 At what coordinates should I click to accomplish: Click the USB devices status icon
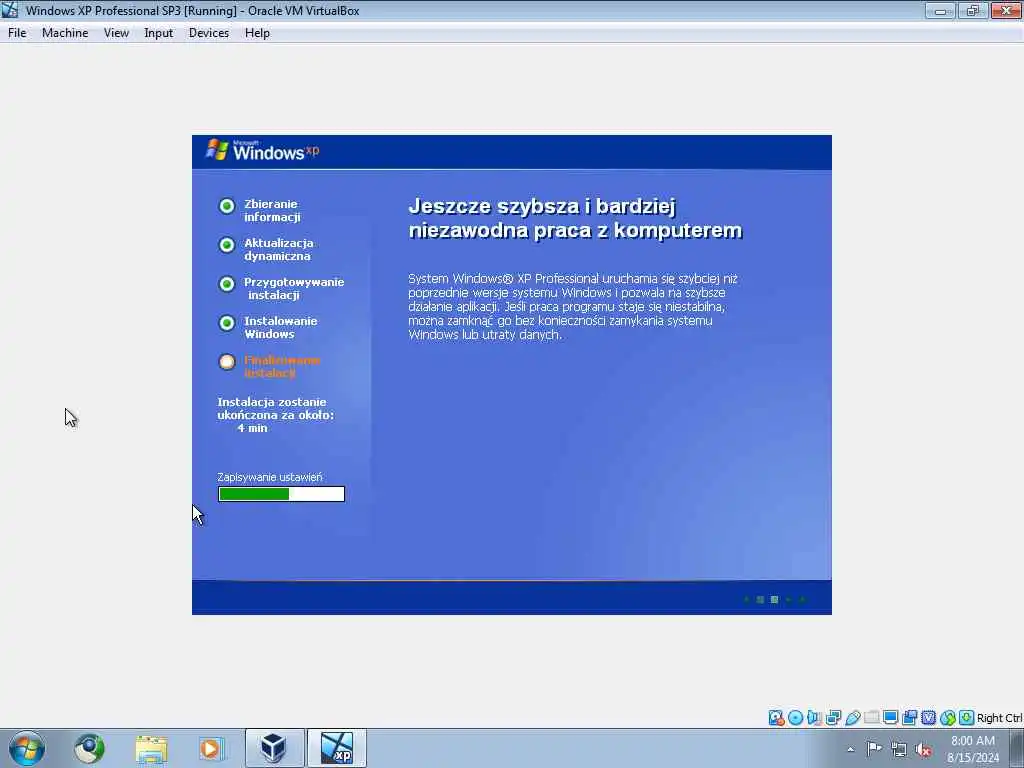852,718
